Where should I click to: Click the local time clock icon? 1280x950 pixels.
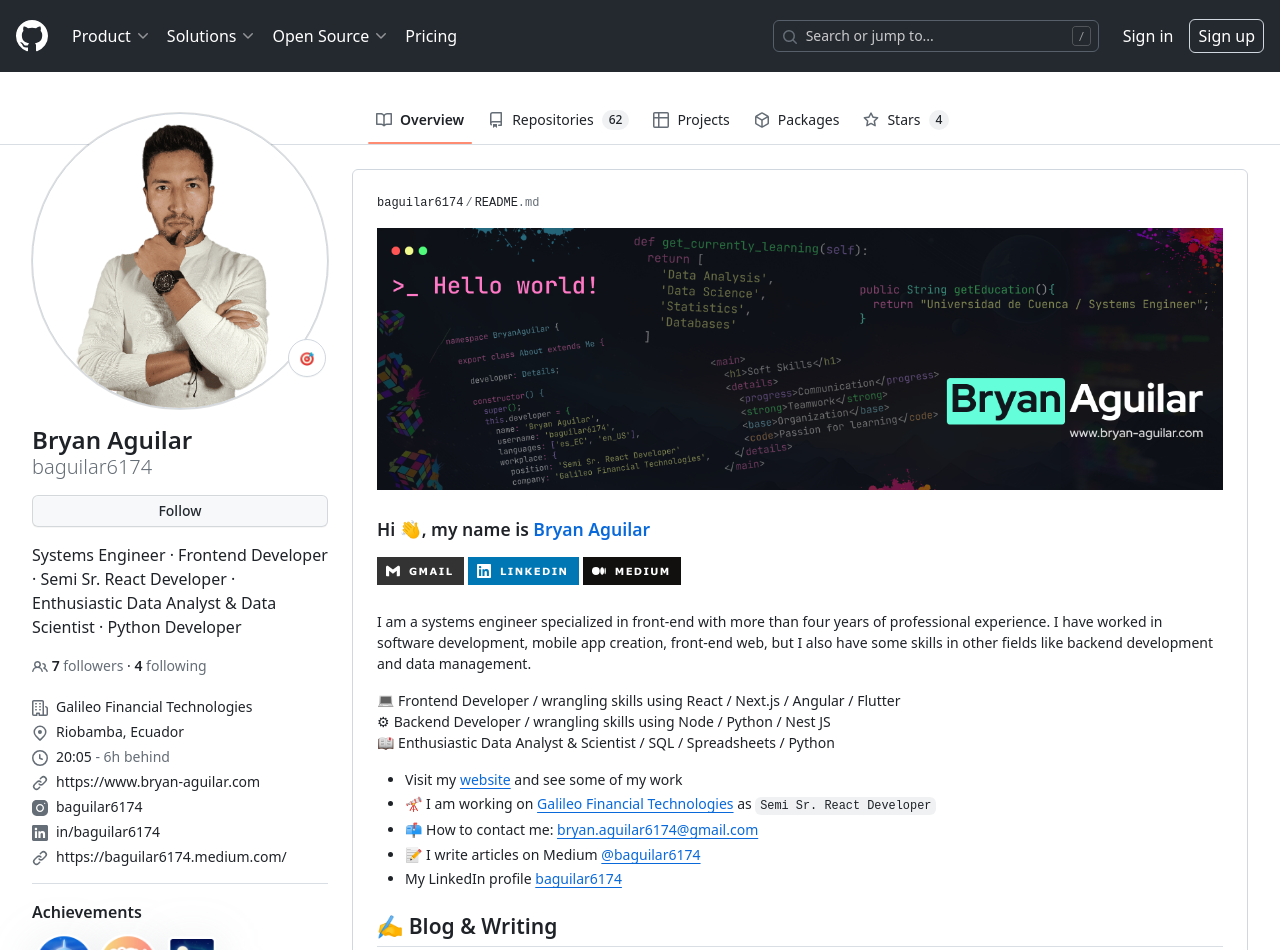[40, 758]
